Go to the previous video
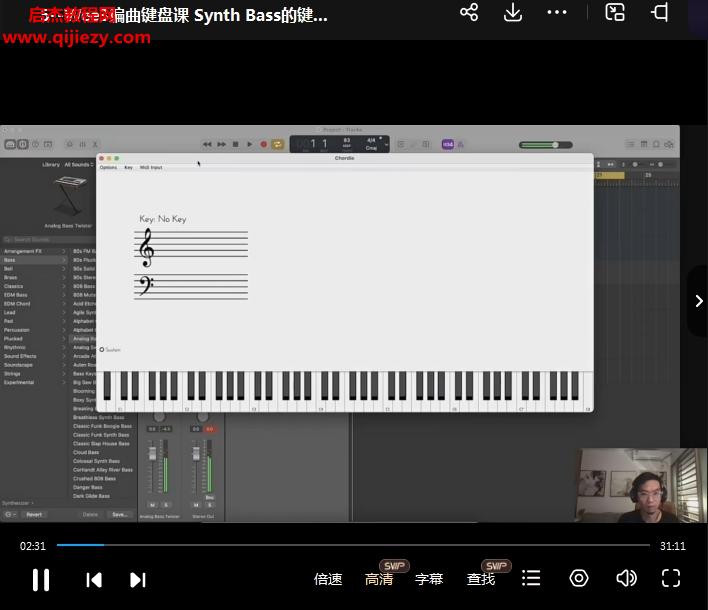This screenshot has height=610, width=708. tap(93, 579)
